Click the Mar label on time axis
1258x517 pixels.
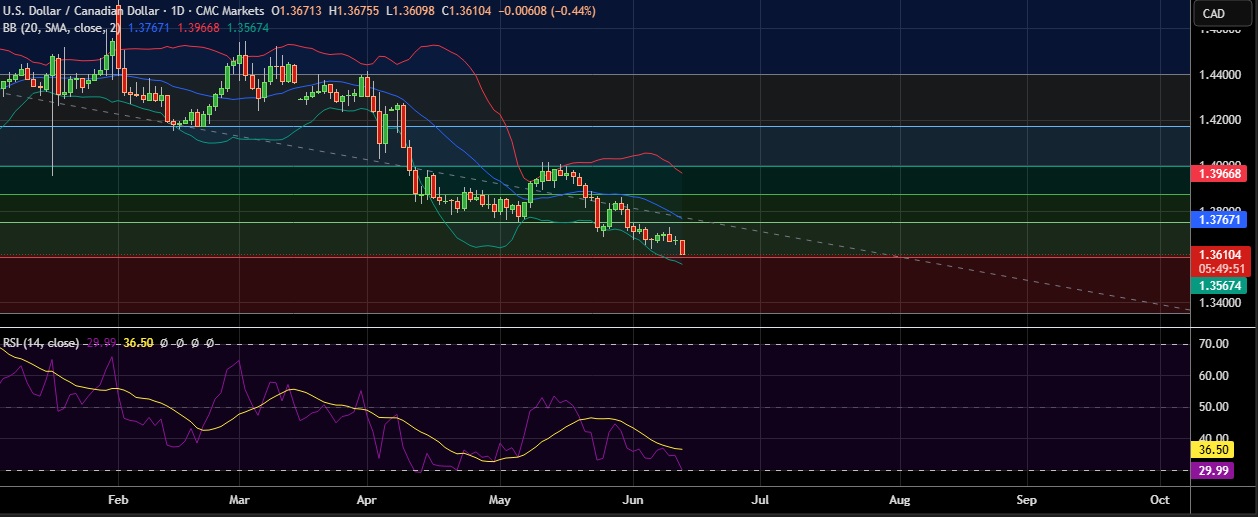239,498
